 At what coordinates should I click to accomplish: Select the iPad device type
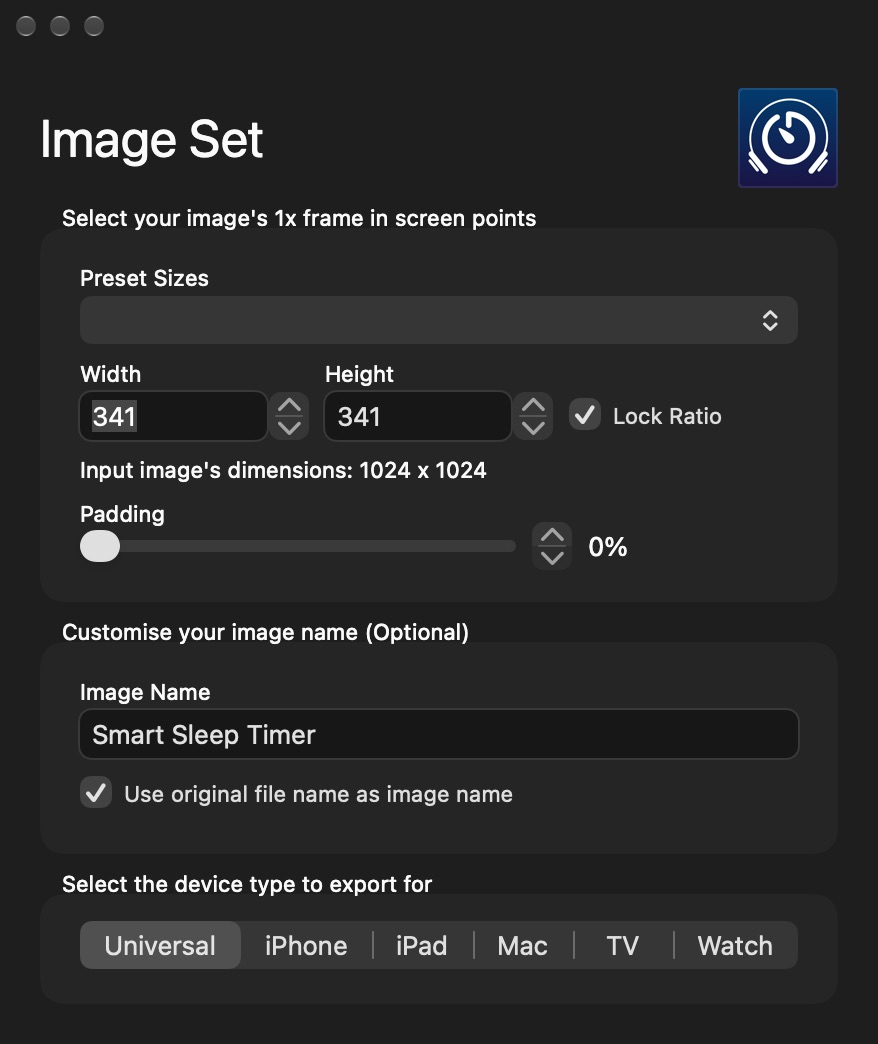[422, 945]
